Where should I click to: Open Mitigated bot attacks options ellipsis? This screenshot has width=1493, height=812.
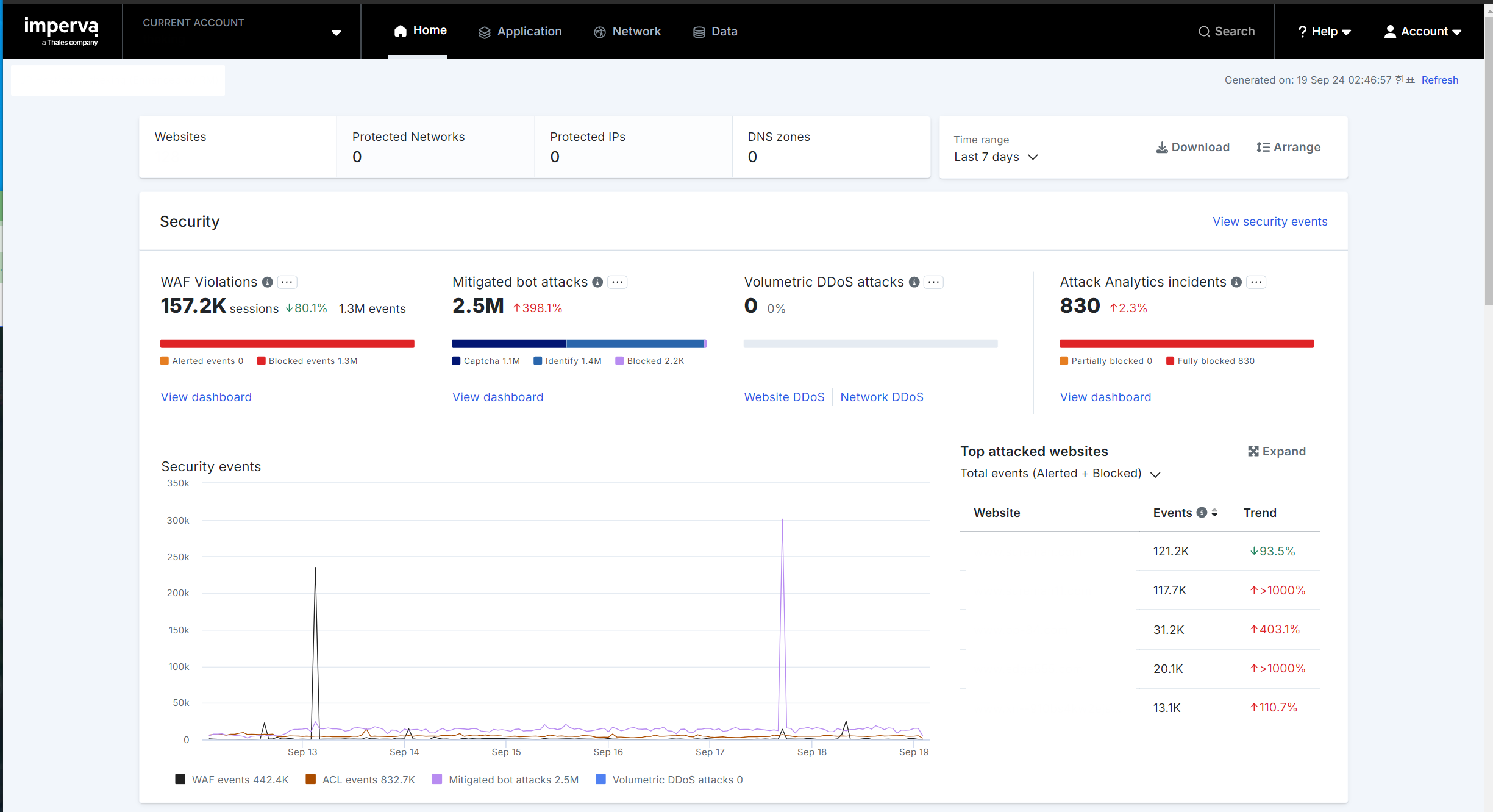pyautogui.click(x=618, y=282)
